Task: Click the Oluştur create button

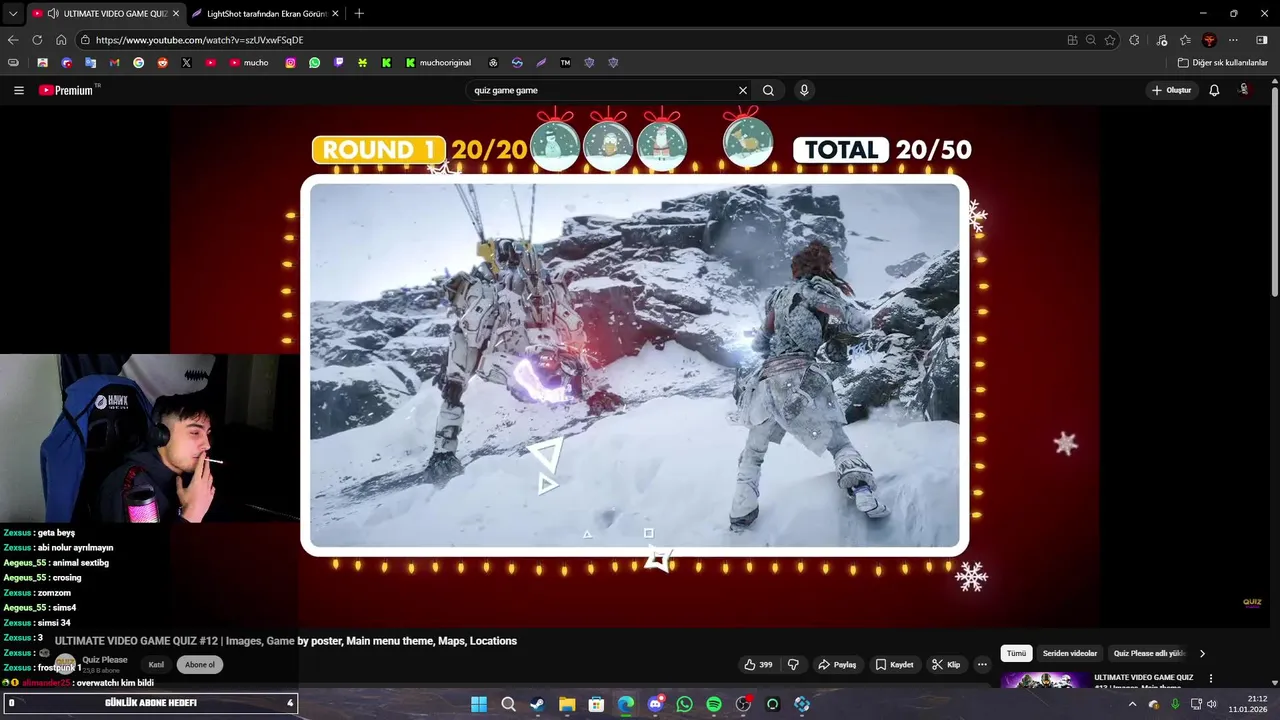Action: (1172, 90)
